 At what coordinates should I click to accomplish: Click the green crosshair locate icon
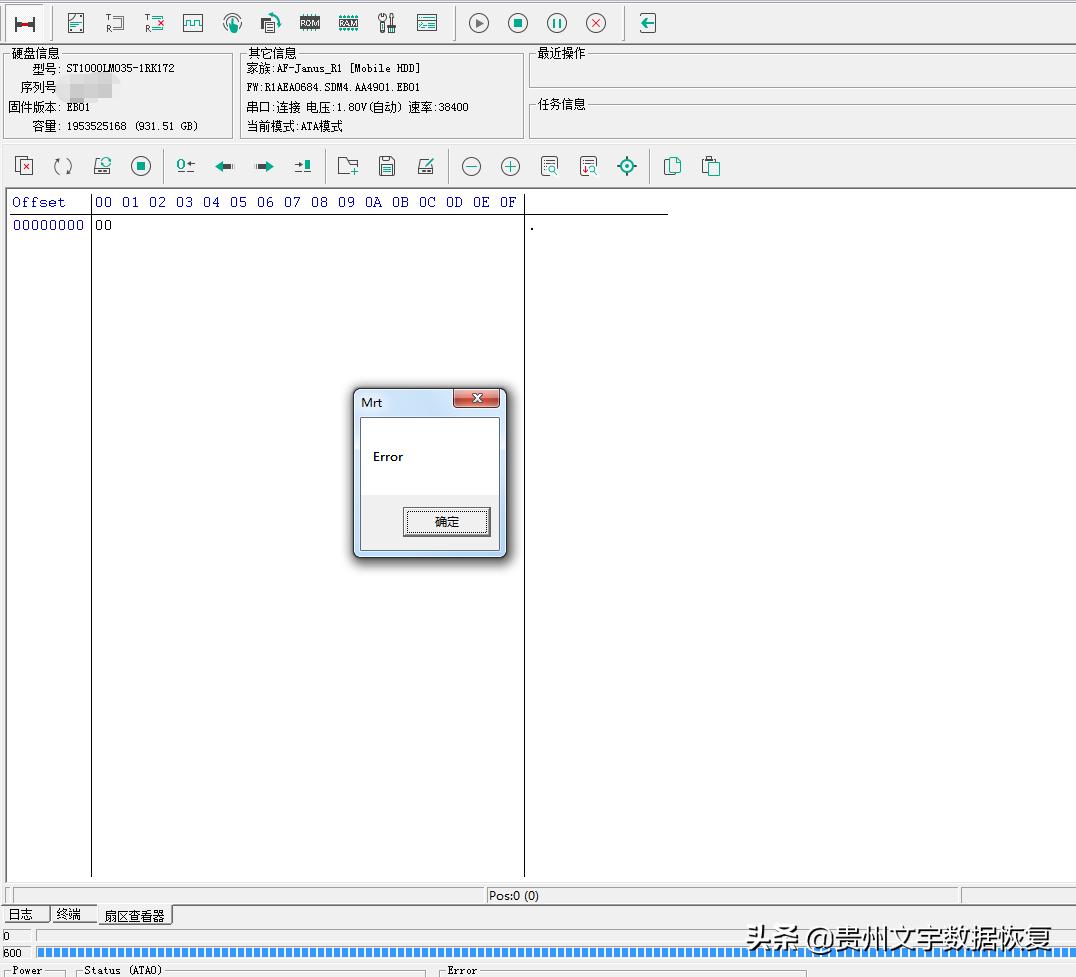627,167
